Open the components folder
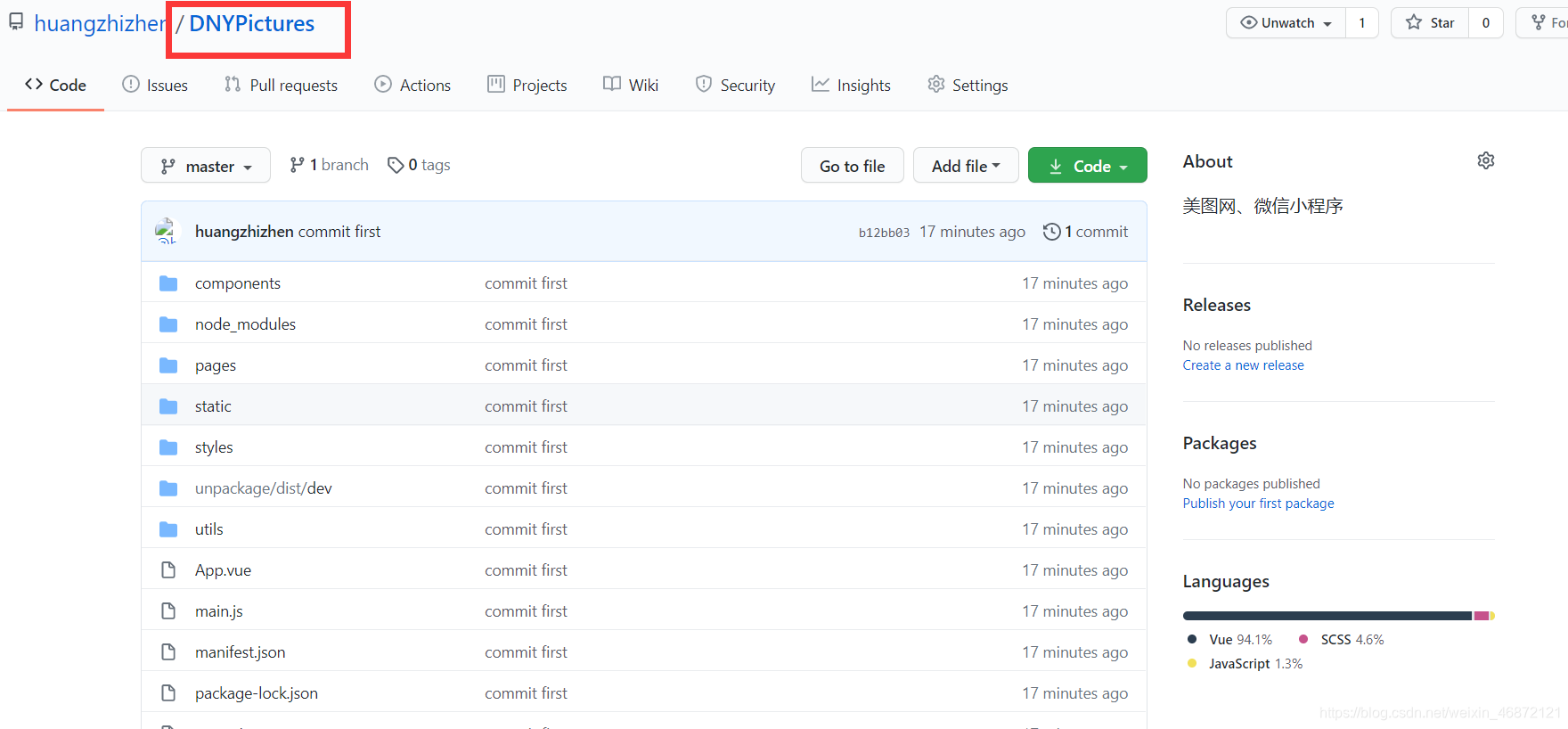 [238, 283]
